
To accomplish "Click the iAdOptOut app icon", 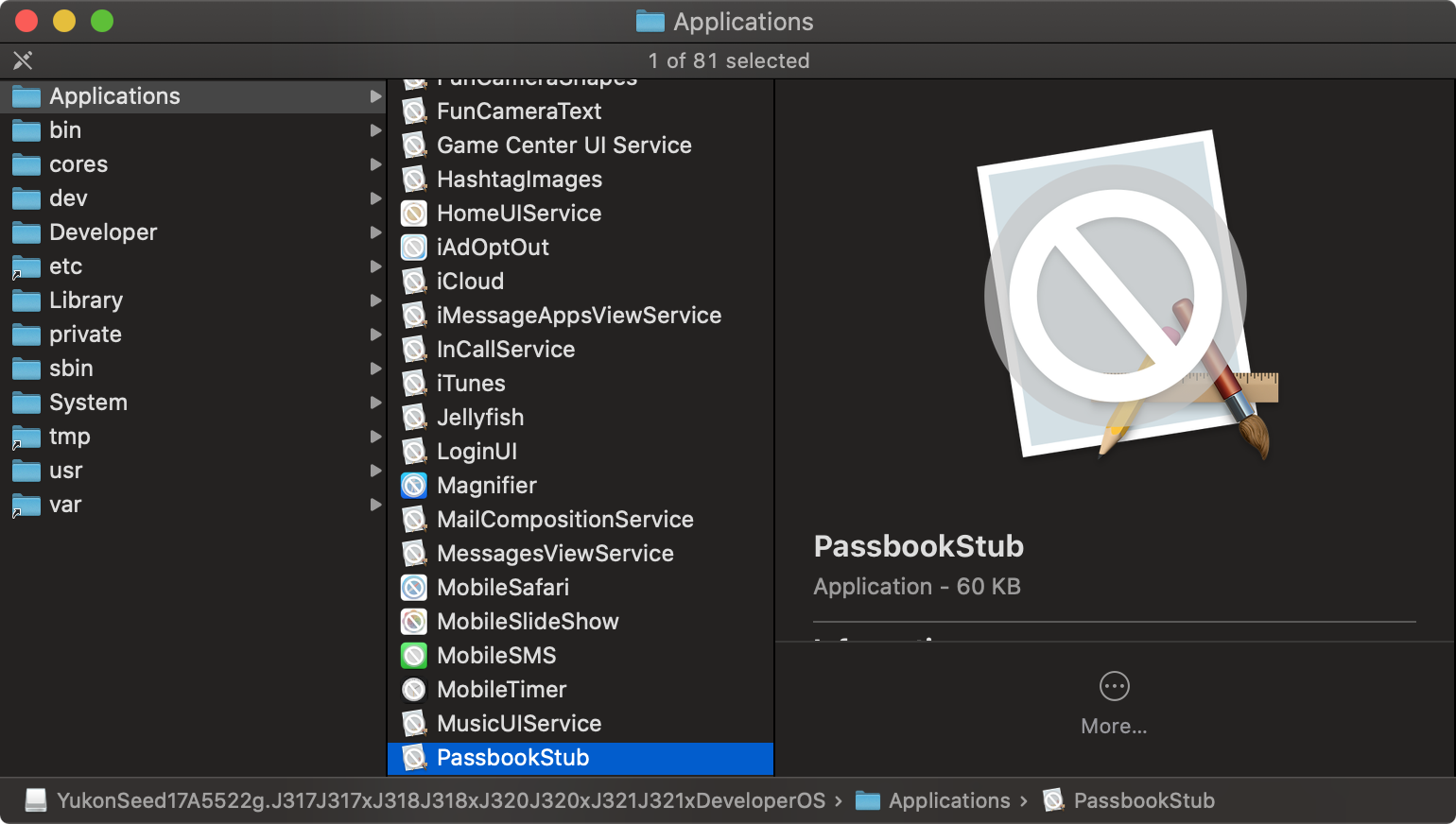I will coord(414,248).
